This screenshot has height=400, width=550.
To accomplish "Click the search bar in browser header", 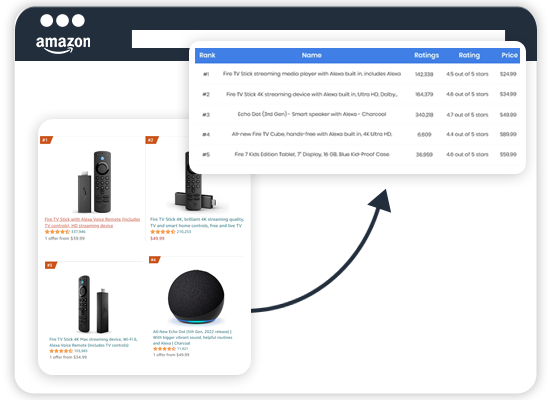I will [318, 39].
